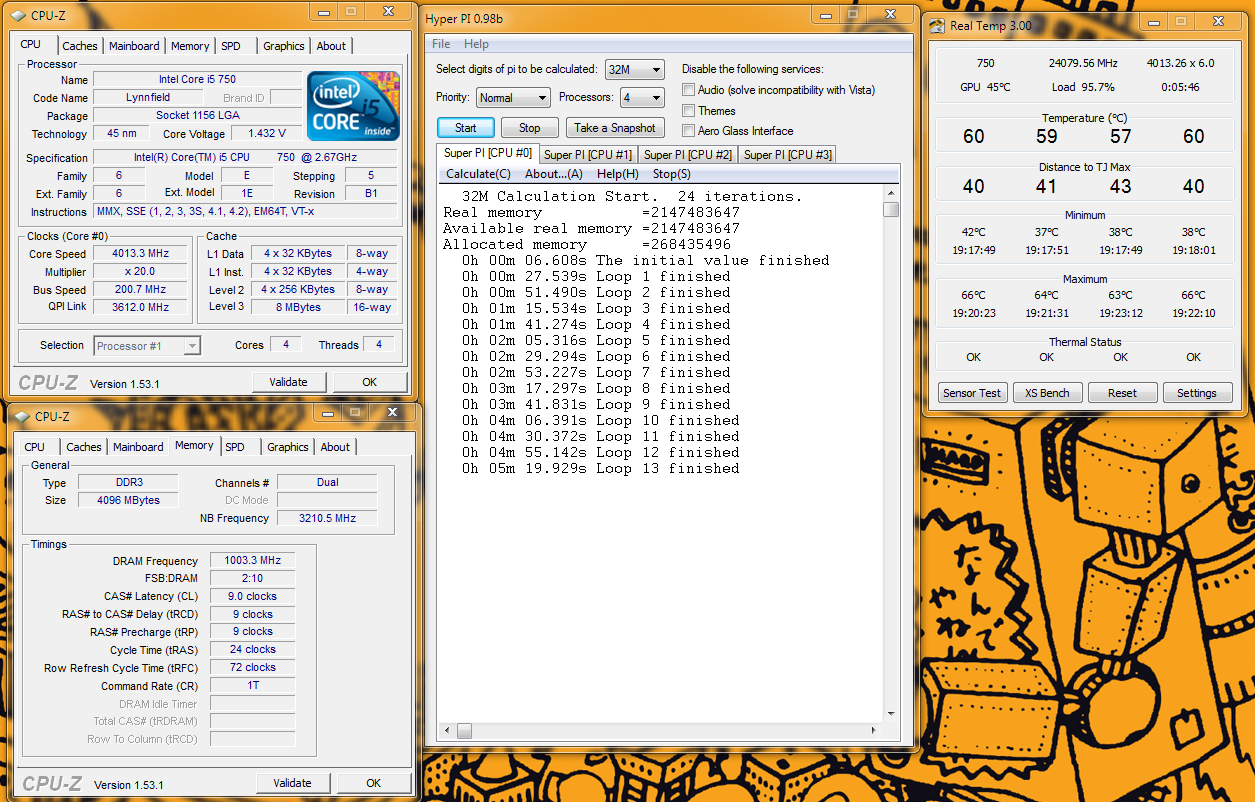Viewport: 1255px width, 802px height.
Task: Click the Bus Speed value 200.7 MHz
Action: 141,290
